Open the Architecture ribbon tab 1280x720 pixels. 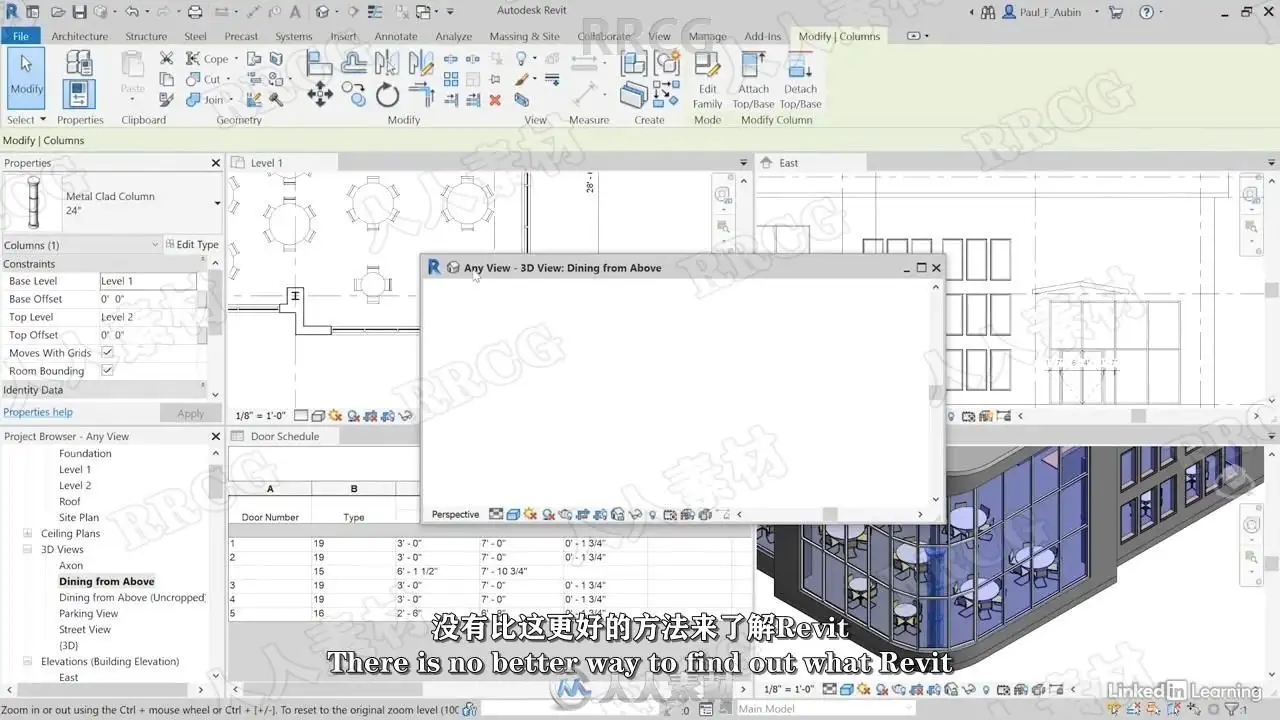(x=79, y=36)
